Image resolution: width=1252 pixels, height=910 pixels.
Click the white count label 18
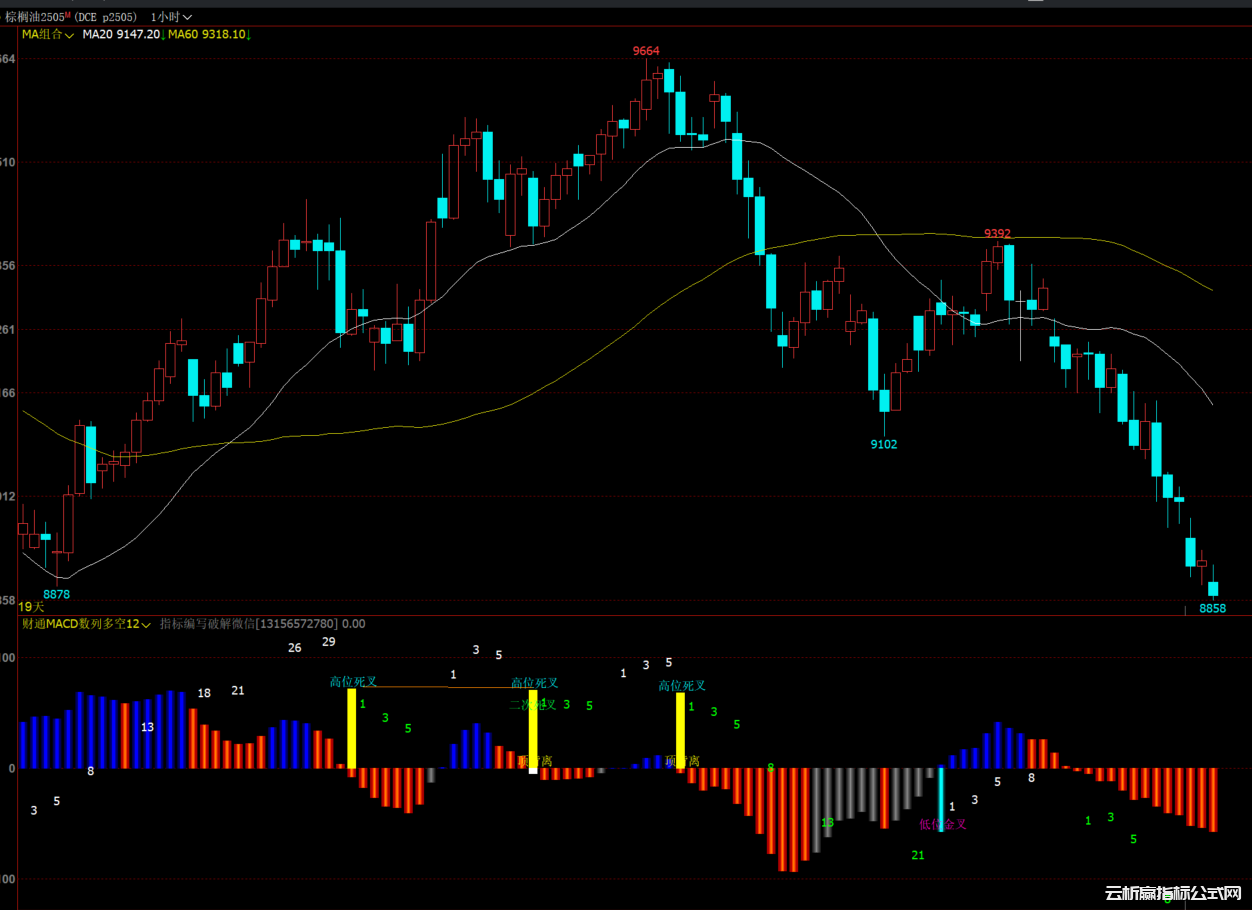coord(204,693)
